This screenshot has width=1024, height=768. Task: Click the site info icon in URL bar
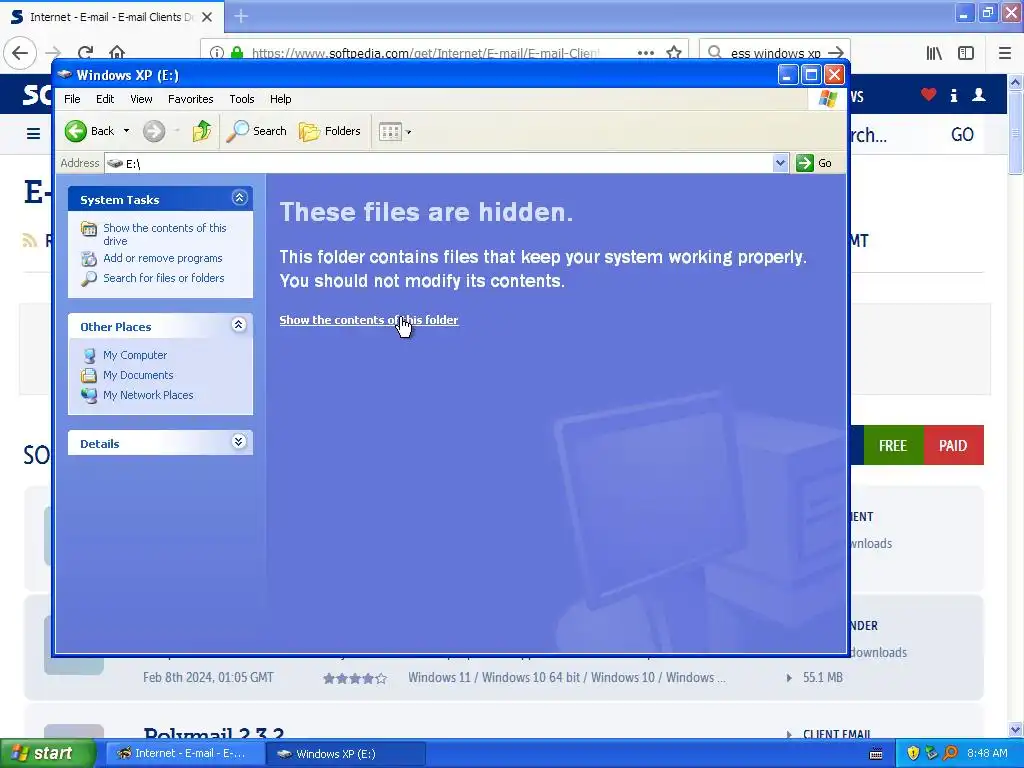tap(217, 53)
